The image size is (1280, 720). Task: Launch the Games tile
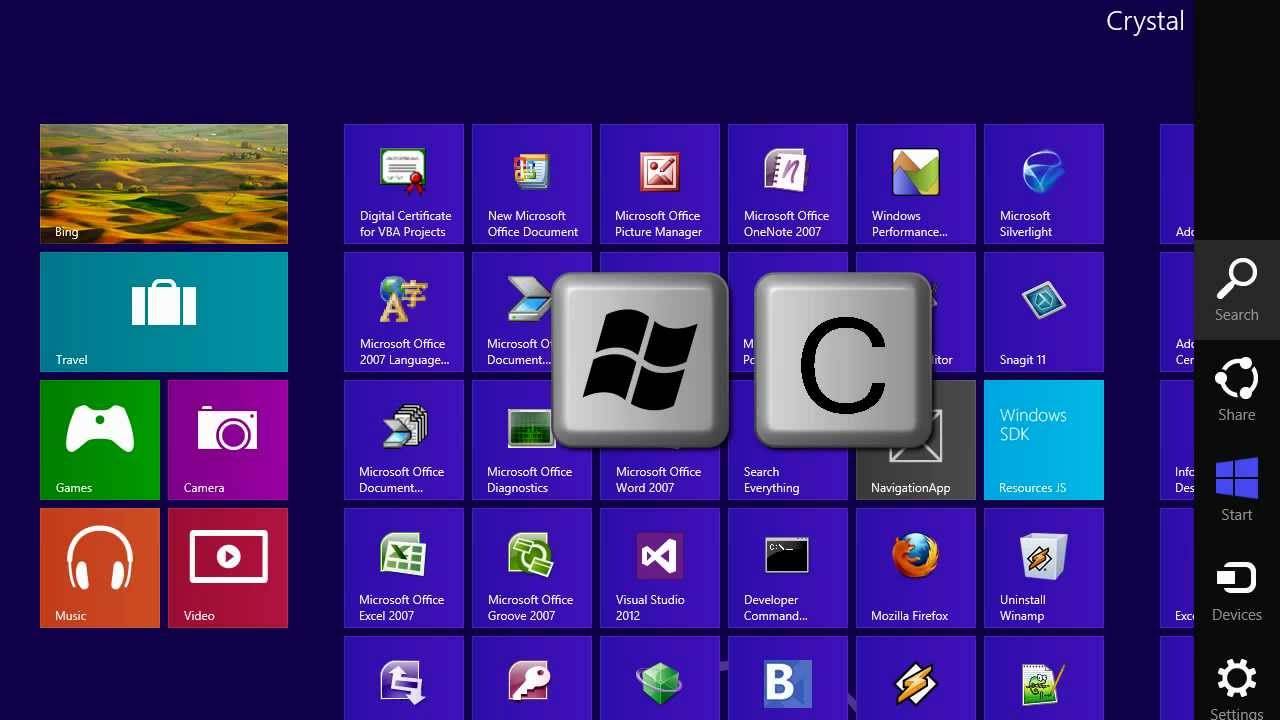(100, 440)
